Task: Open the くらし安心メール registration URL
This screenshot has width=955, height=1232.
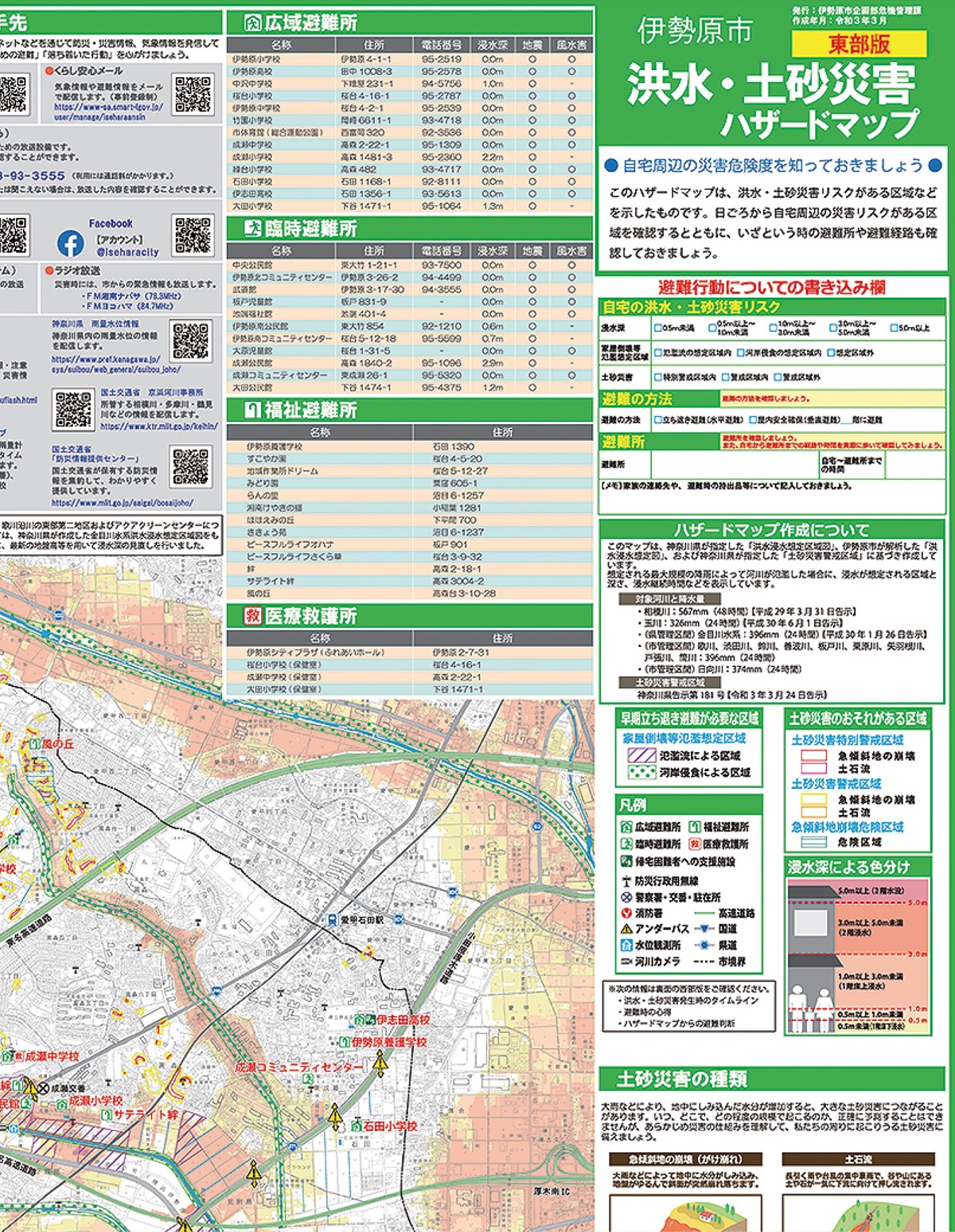Action: [x=108, y=111]
